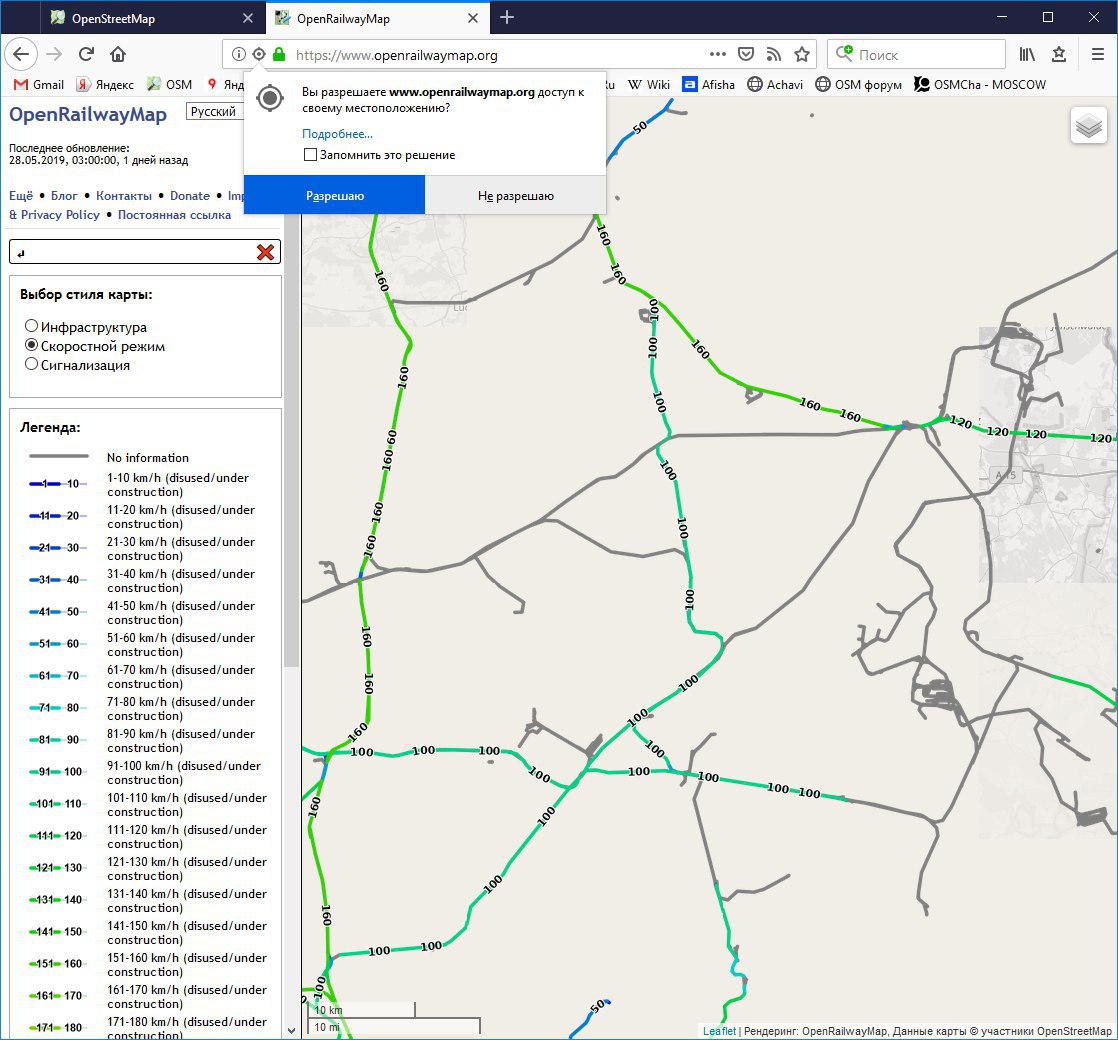Go back with the browser back arrow
Viewport: 1118px width, 1040px height.
tap(21, 54)
